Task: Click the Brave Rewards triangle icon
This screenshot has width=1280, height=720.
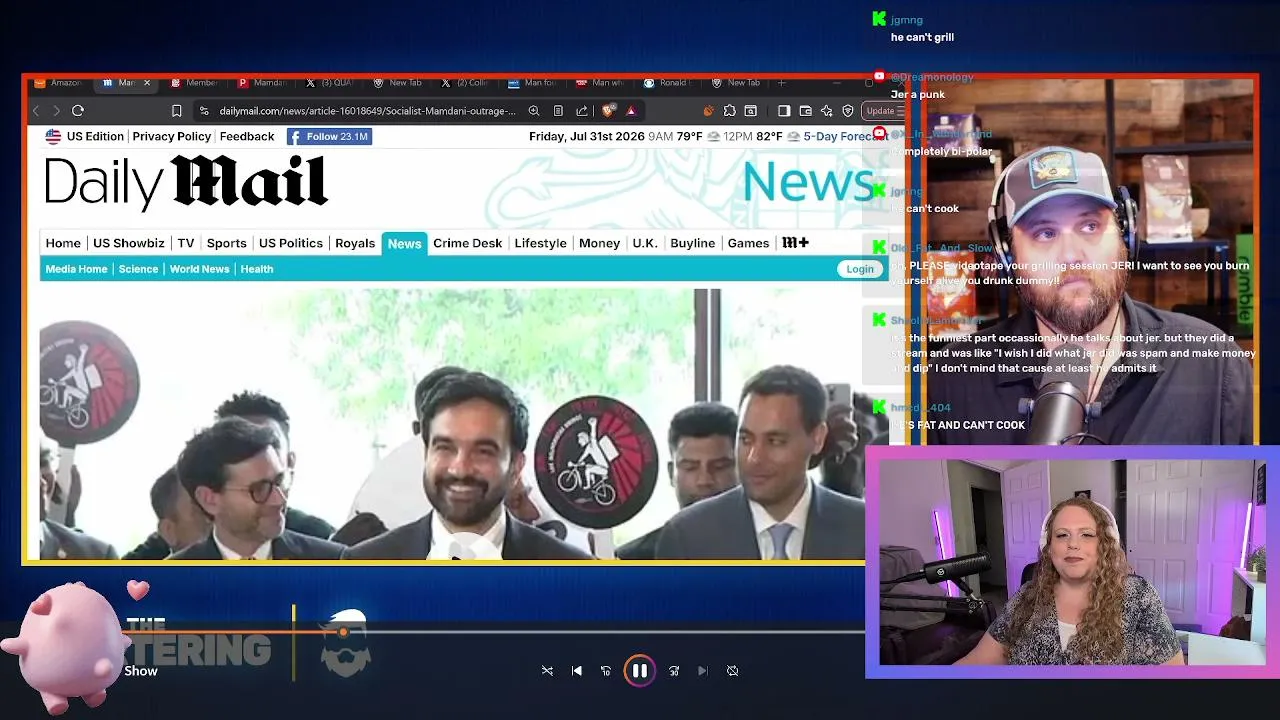Action: (x=630, y=111)
